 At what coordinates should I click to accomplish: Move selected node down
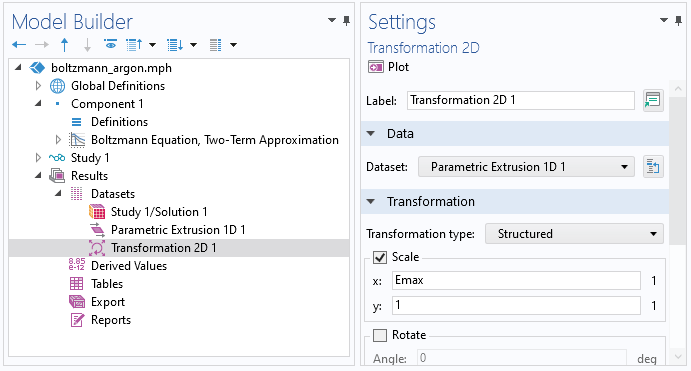pos(87,45)
